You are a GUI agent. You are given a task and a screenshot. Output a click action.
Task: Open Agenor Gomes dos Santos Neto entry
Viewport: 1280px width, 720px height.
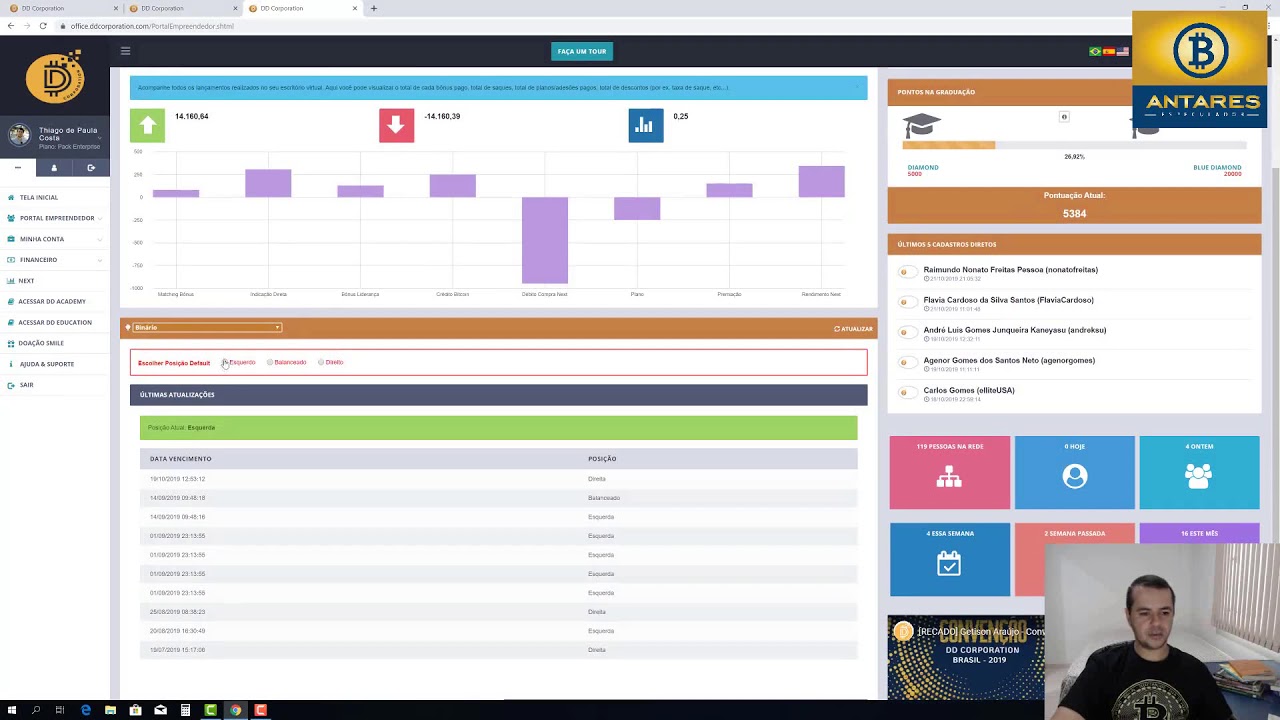coord(1009,360)
